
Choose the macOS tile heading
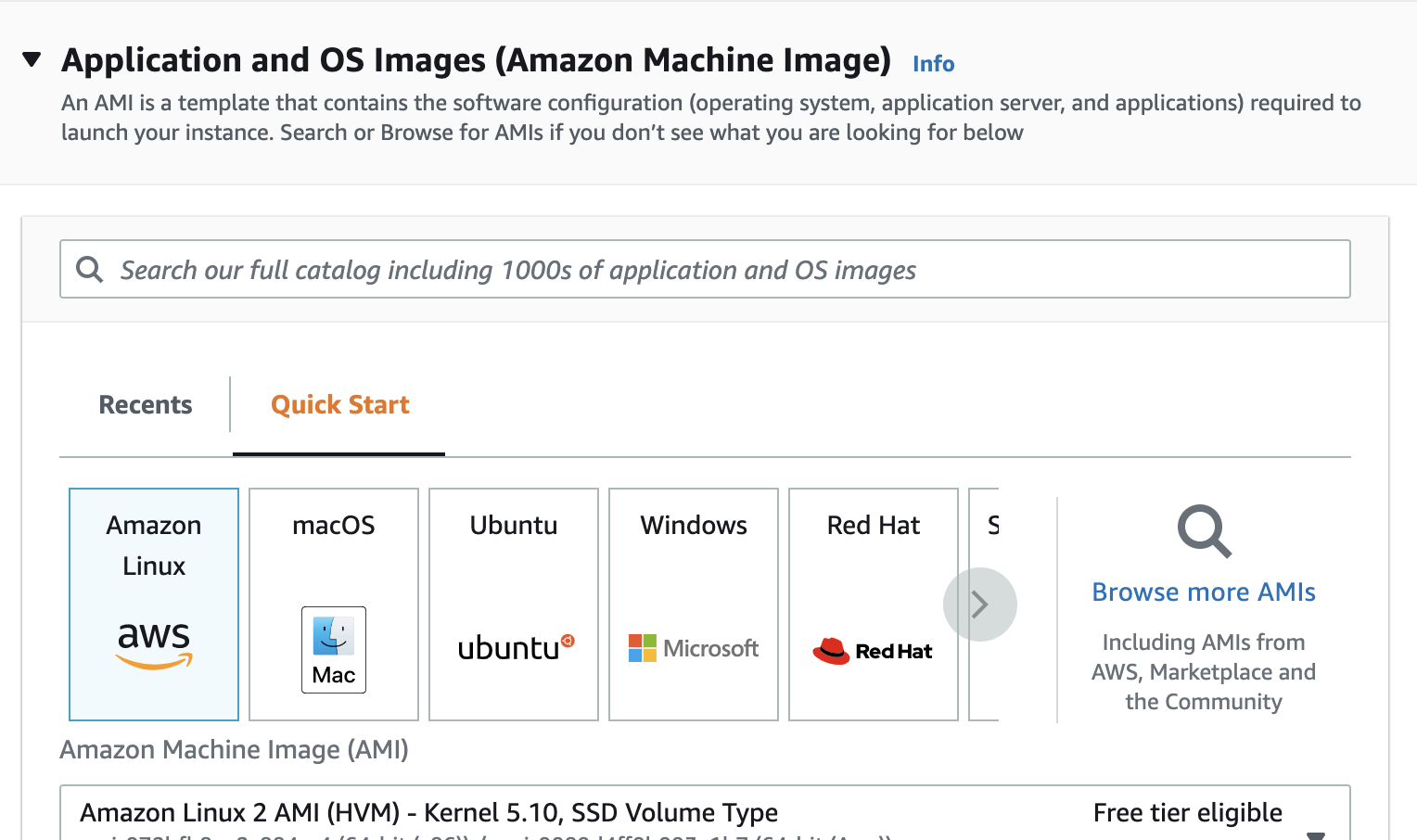(334, 526)
